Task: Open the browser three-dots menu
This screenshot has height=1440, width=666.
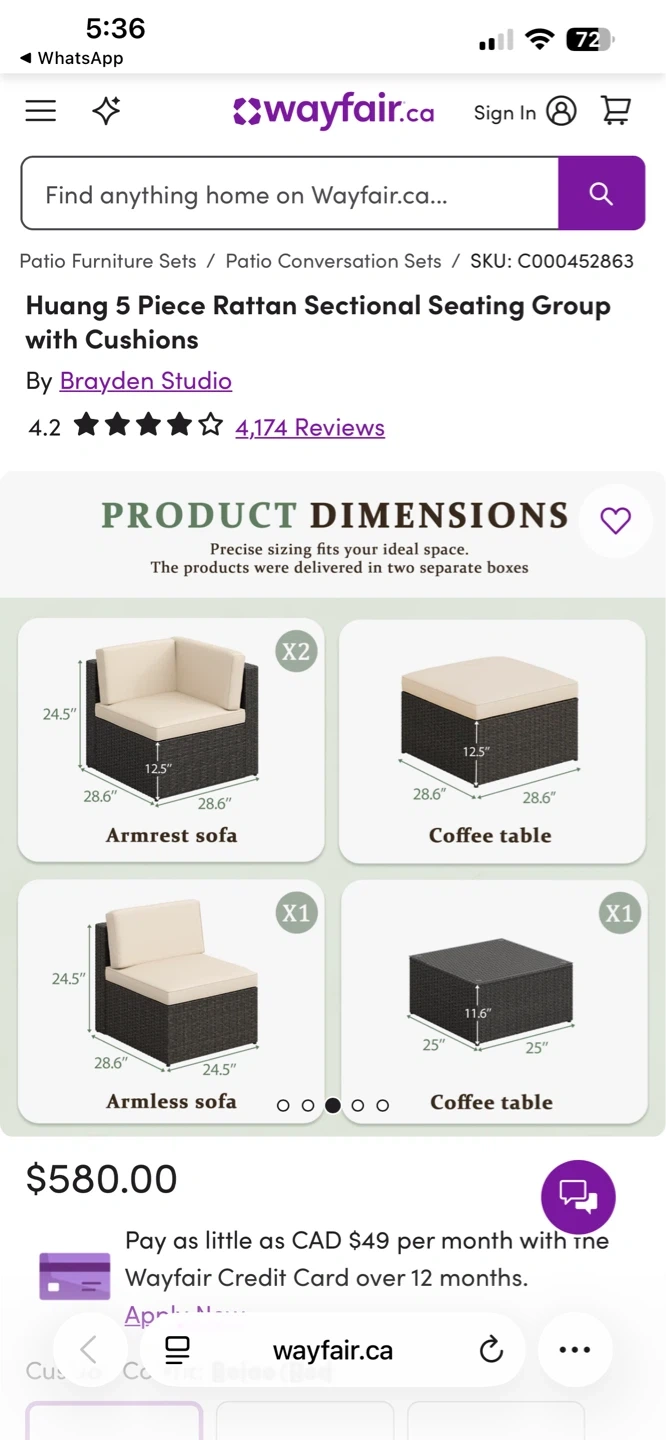Action: pos(575,1350)
